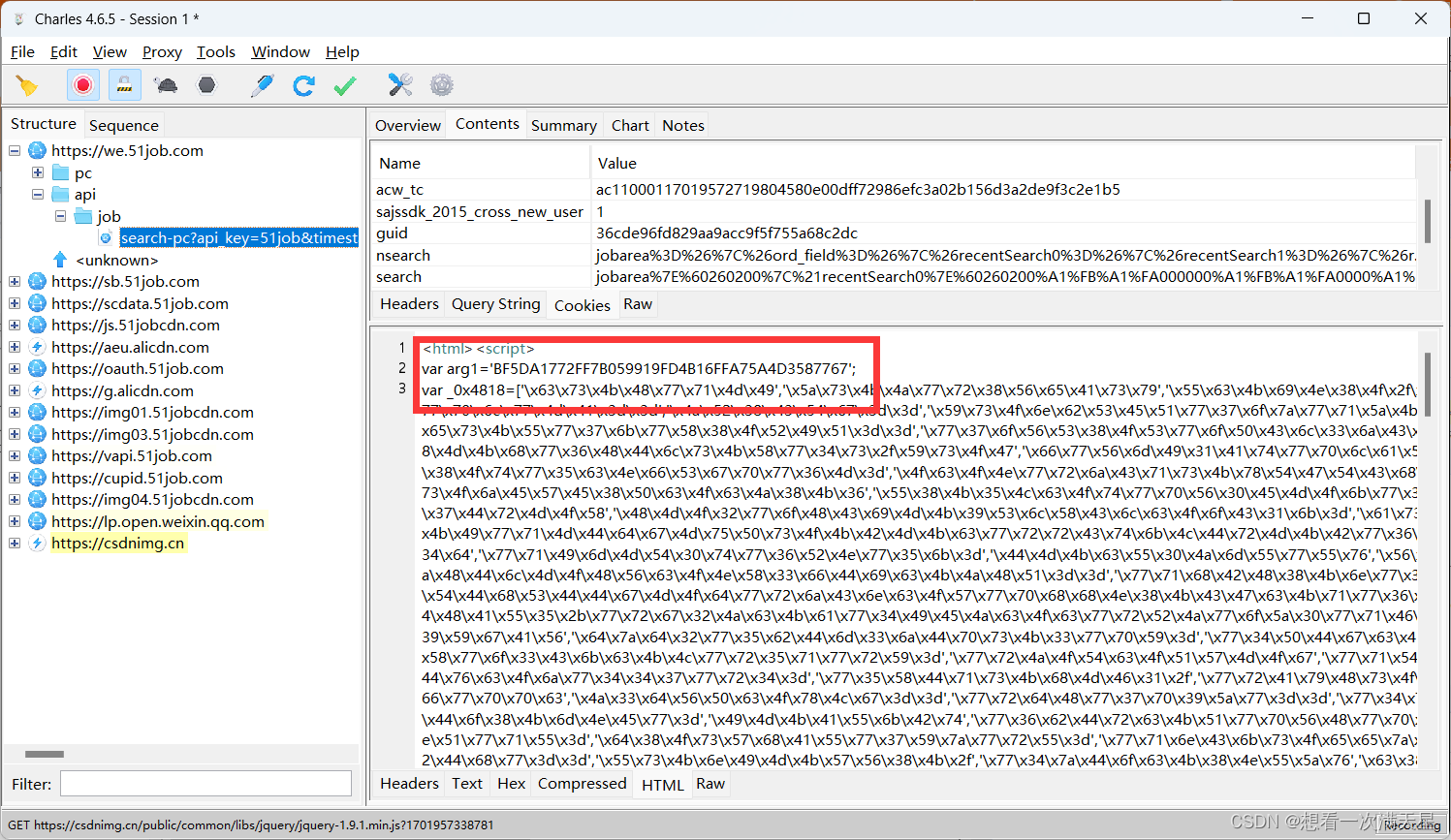Expand https://aeu.alicdn.com host

15,347
